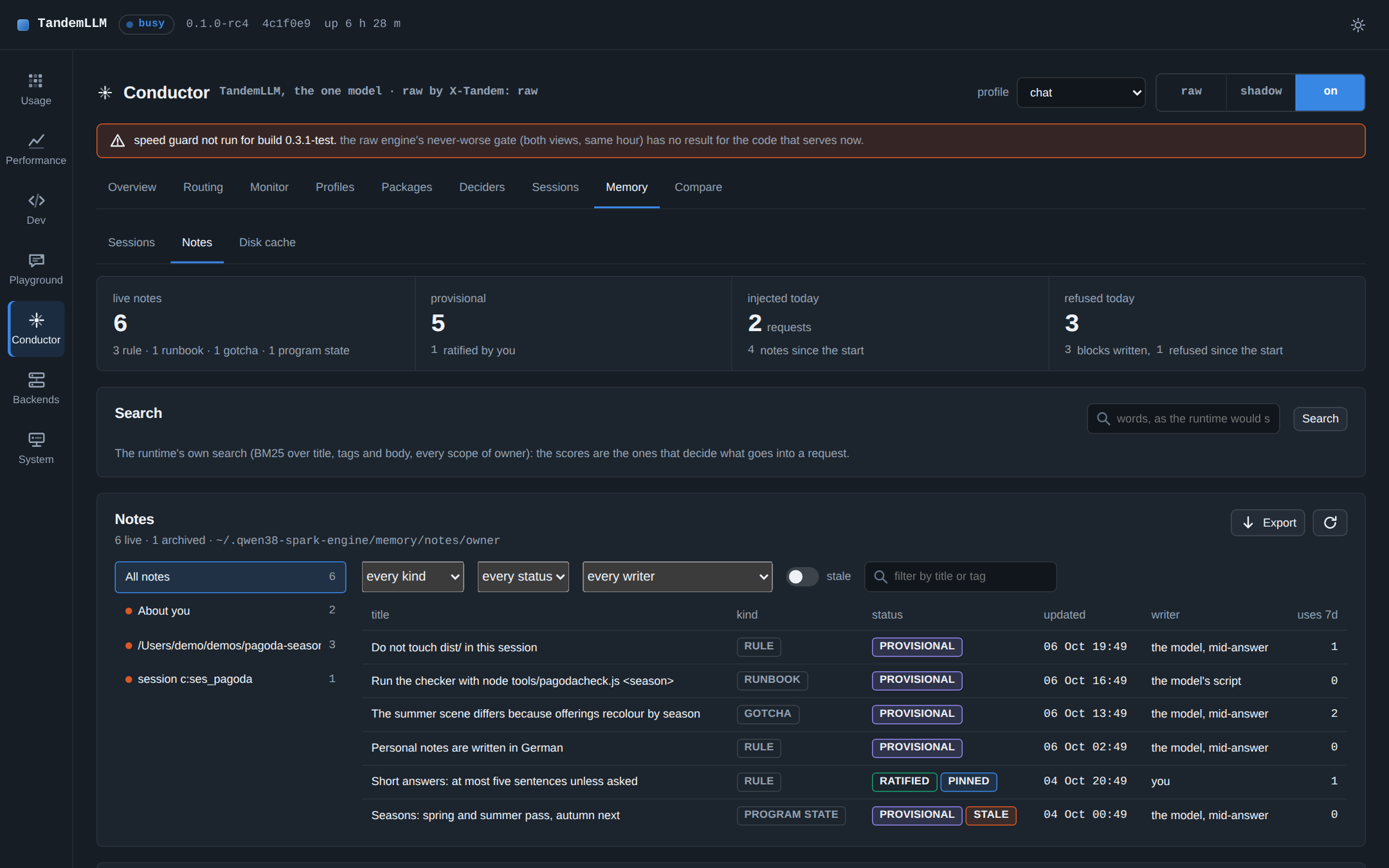Open the Usage sidebar section
This screenshot has height=868, width=1389.
click(x=36, y=89)
